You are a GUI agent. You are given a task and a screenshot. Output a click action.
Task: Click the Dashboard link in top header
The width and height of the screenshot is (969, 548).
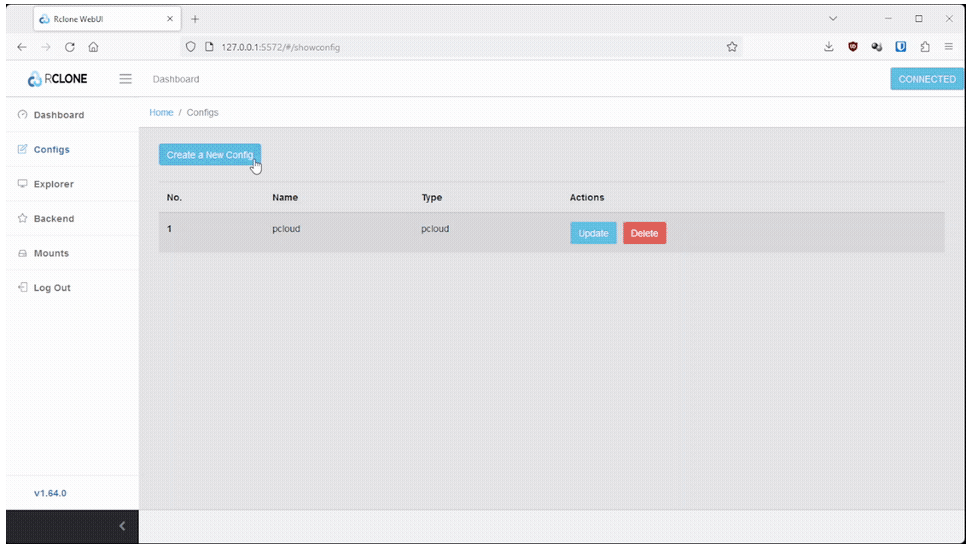(176, 79)
